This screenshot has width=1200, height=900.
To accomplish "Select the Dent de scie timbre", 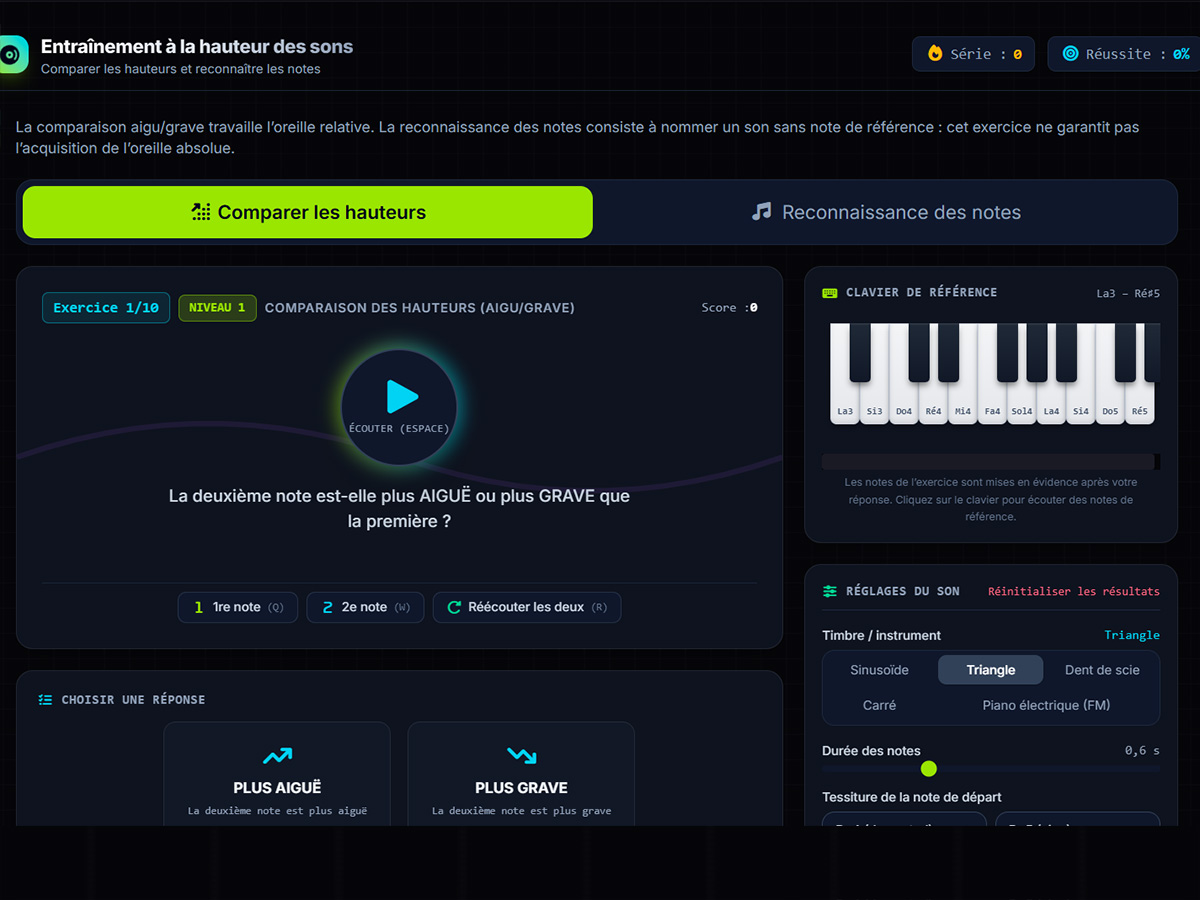I will (x=1102, y=670).
